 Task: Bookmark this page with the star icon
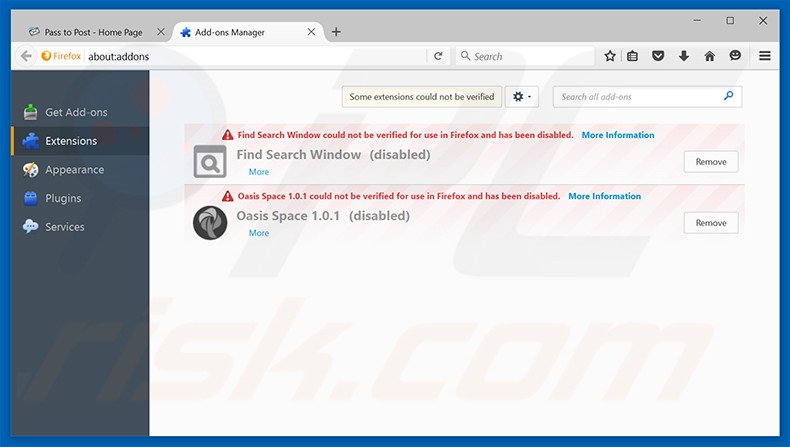pos(610,56)
